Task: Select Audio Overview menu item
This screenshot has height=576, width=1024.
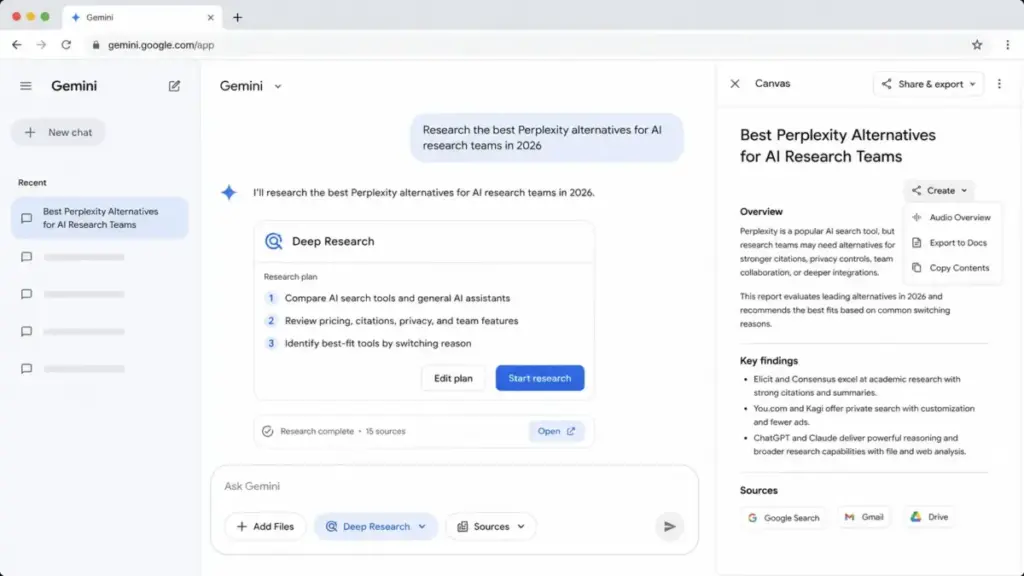Action: click(953, 217)
